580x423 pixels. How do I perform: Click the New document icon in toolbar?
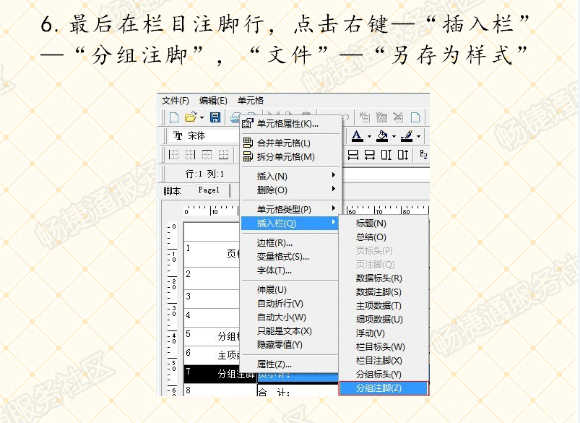click(174, 118)
